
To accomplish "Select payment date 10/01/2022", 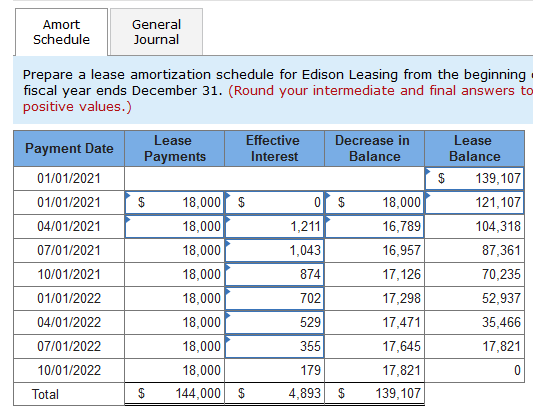I will pos(69,371).
